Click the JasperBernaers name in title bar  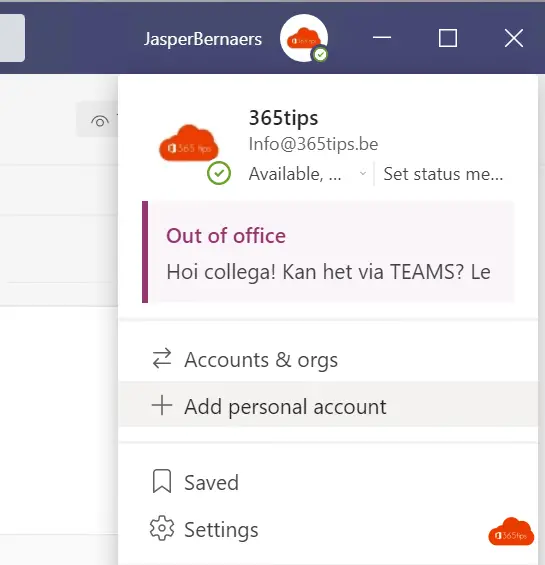pyautogui.click(x=203, y=39)
